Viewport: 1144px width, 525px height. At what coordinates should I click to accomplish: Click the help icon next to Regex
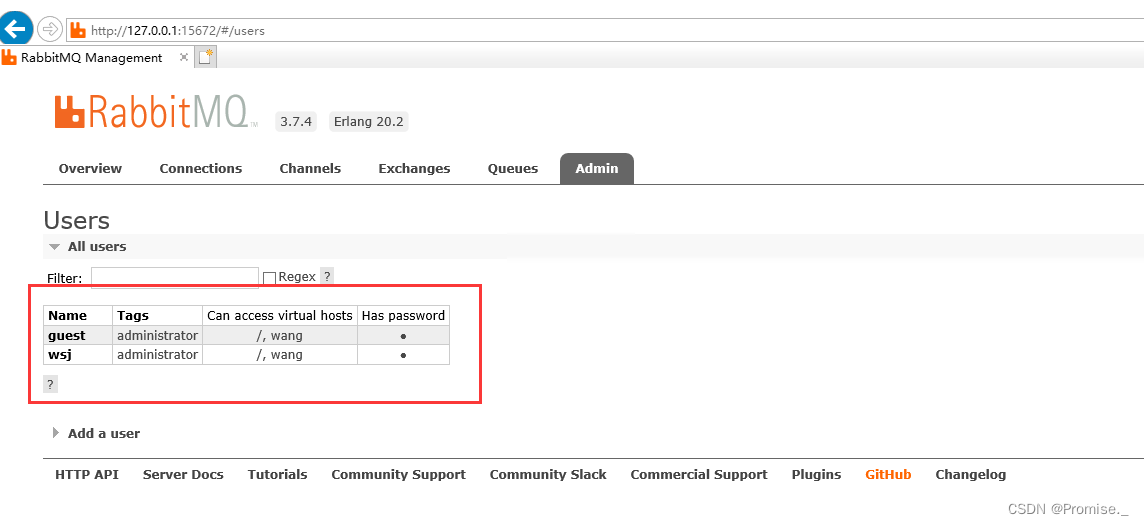[327, 276]
